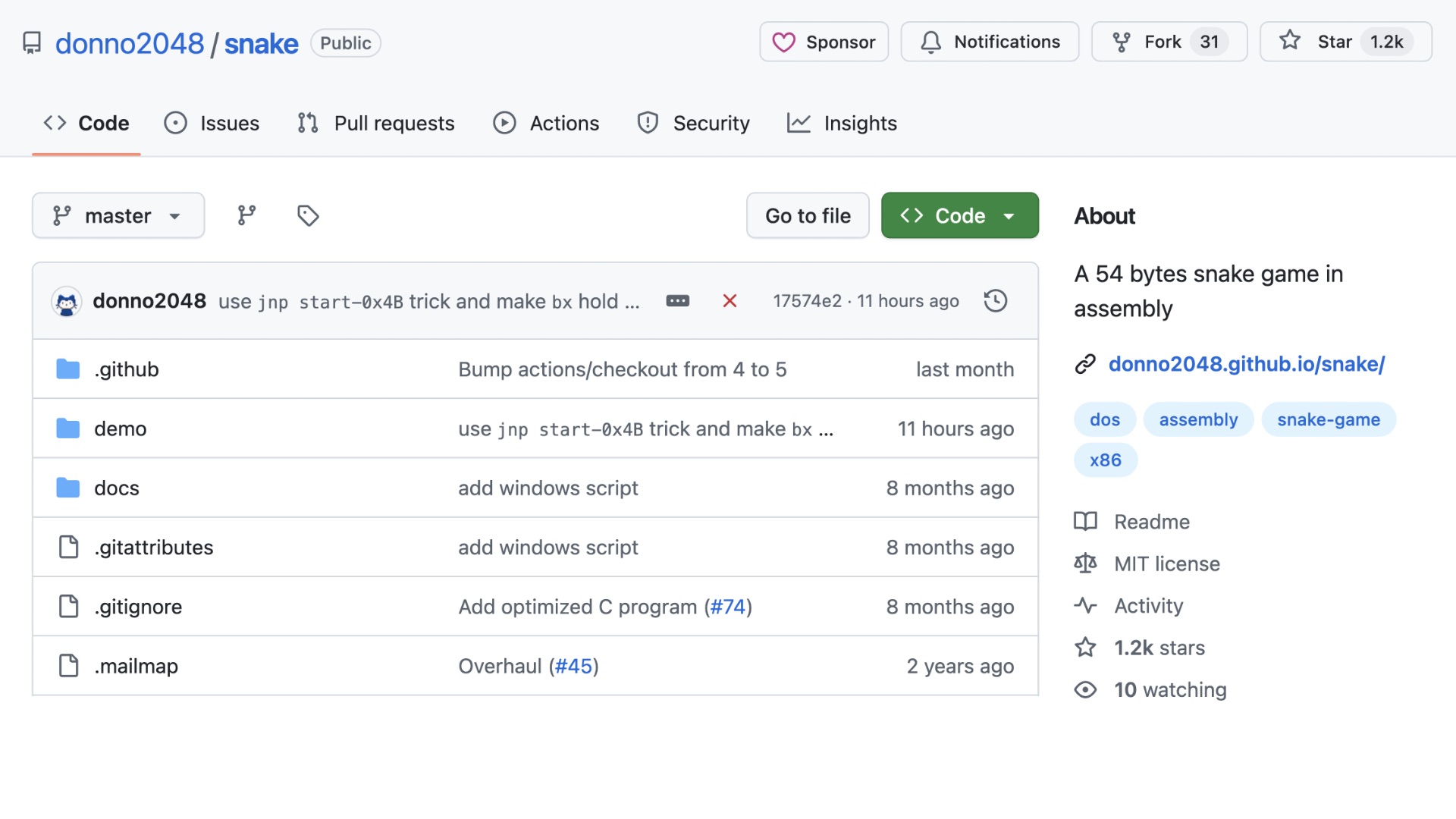This screenshot has width=1456, height=819.
Task: View commit history clock icon
Action: tap(995, 301)
